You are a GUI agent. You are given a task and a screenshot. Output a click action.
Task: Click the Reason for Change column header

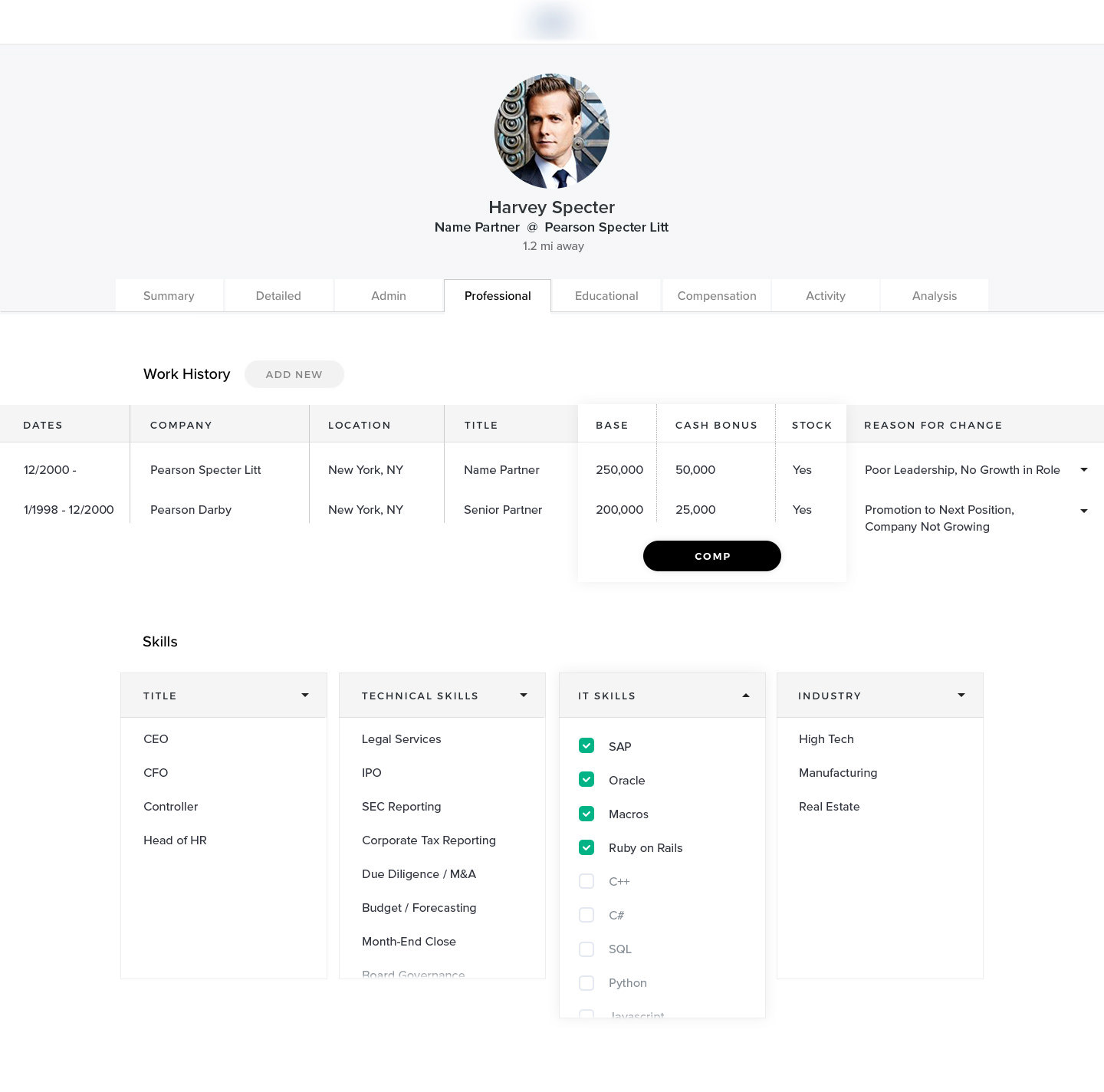(x=933, y=425)
